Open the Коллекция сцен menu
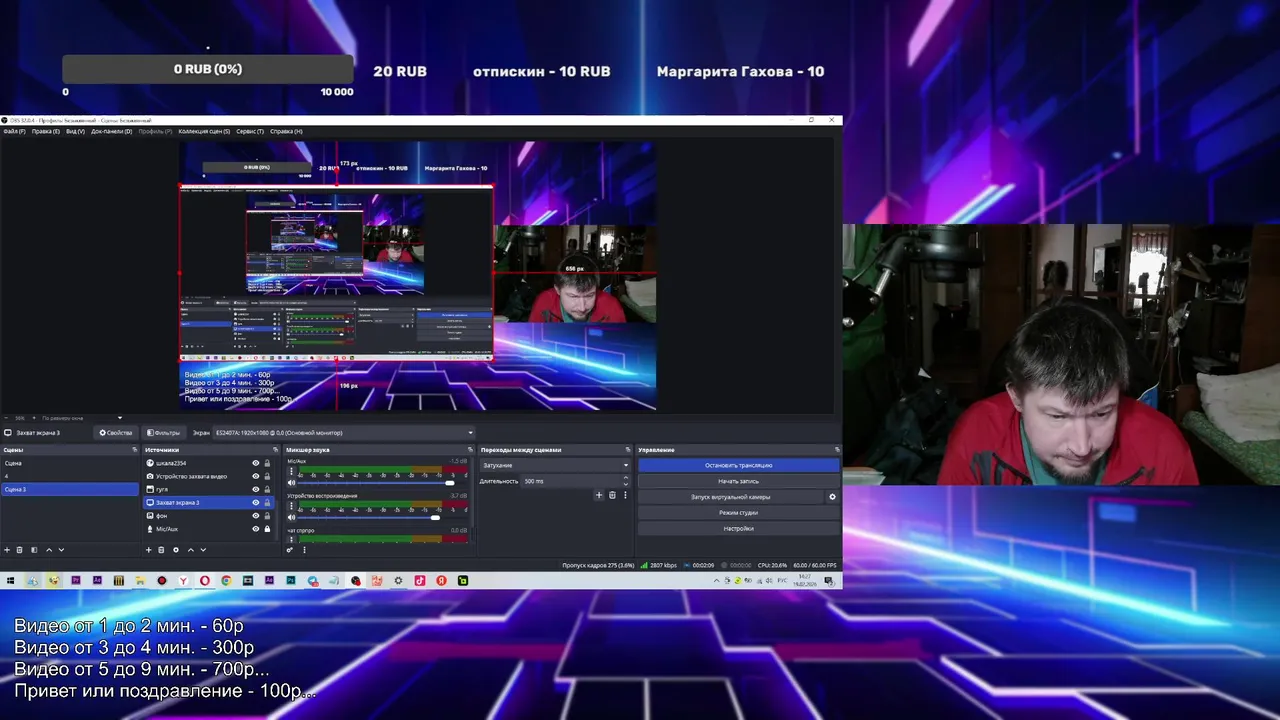 coord(204,131)
